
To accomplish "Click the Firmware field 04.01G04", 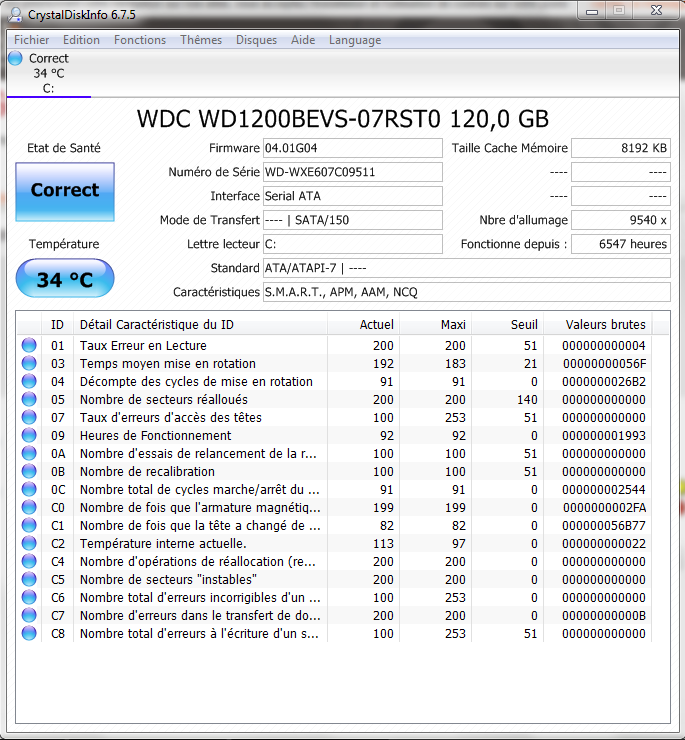I will point(353,148).
